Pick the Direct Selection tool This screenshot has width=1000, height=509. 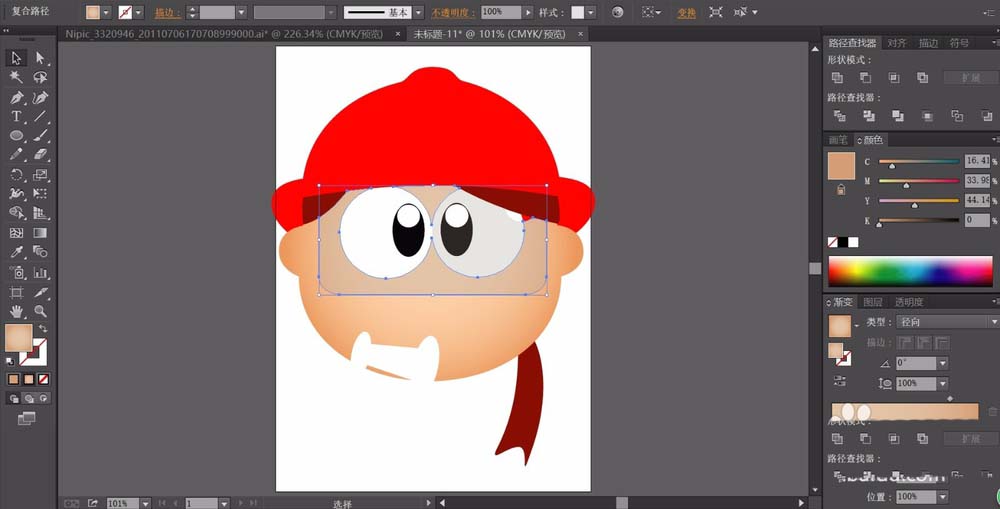[41, 58]
